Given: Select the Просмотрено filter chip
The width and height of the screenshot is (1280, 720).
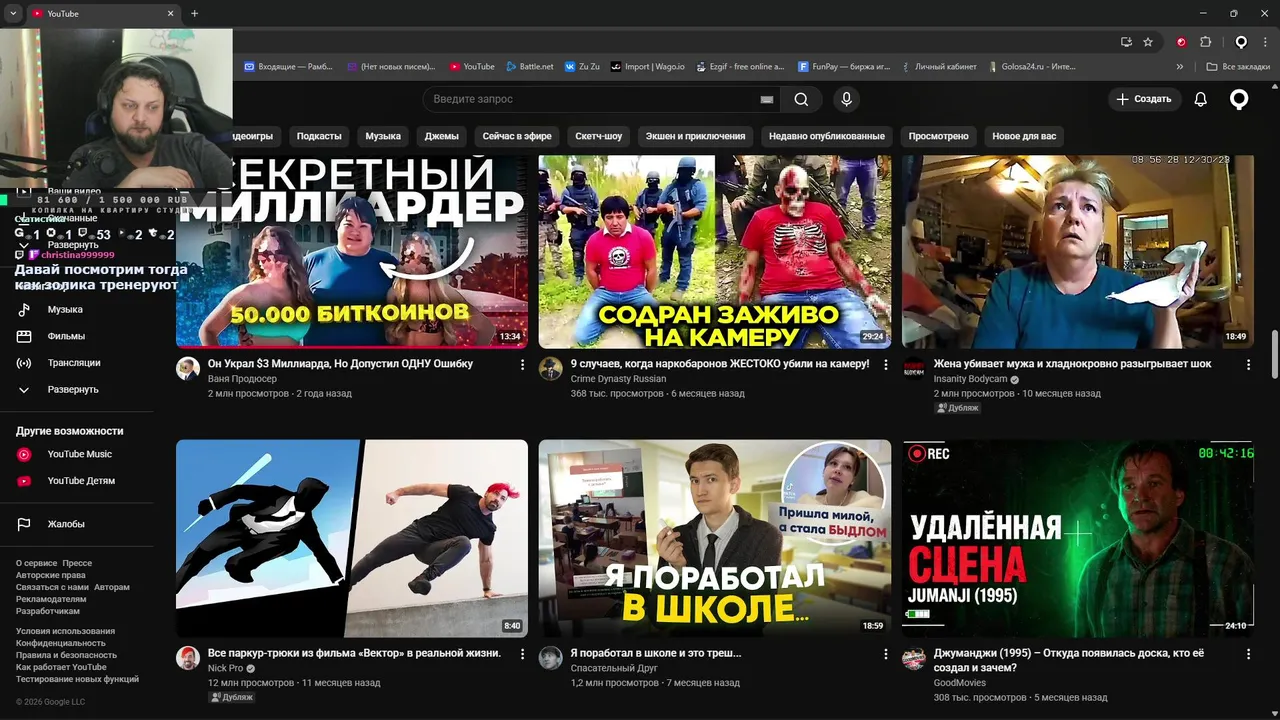Looking at the screenshot, I should pyautogui.click(x=938, y=136).
